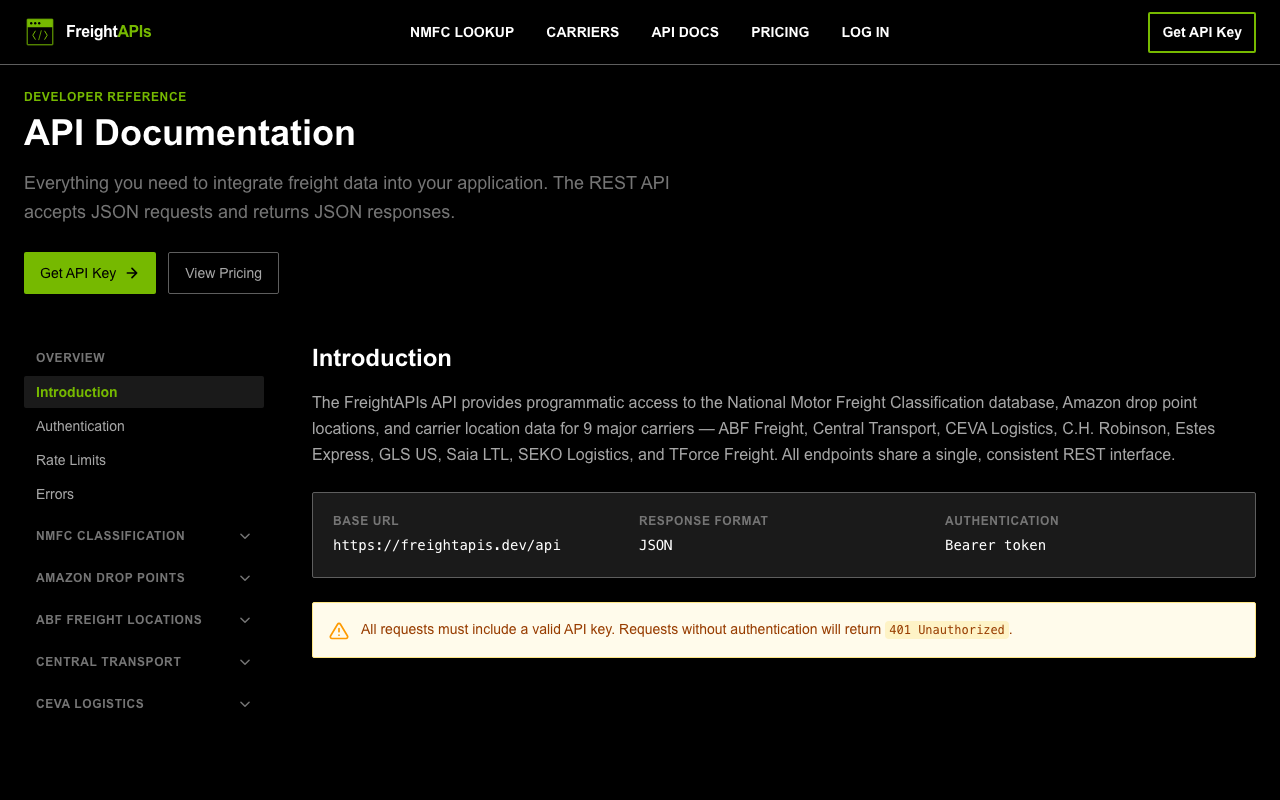Open NMFC Lookup in the top navigation
Screen dimensions: 1280x800
(x=462, y=32)
